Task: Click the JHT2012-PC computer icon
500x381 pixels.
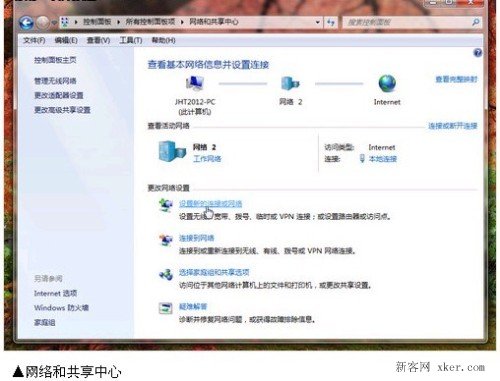Action: (x=195, y=83)
